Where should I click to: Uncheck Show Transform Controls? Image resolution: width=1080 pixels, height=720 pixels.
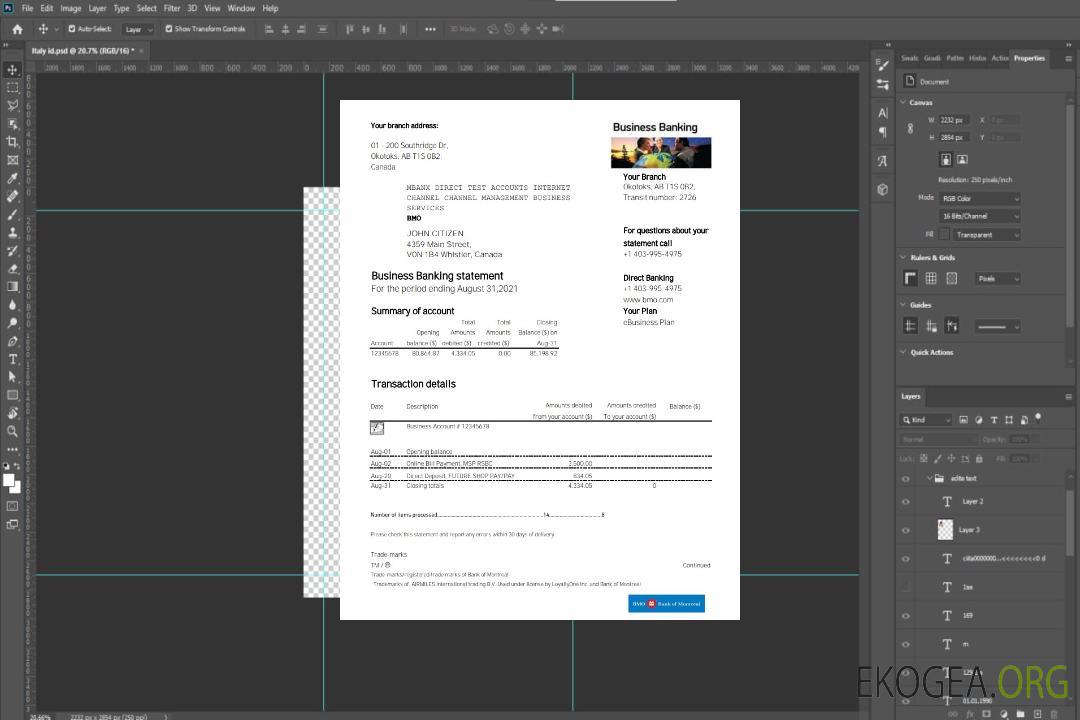(x=169, y=29)
